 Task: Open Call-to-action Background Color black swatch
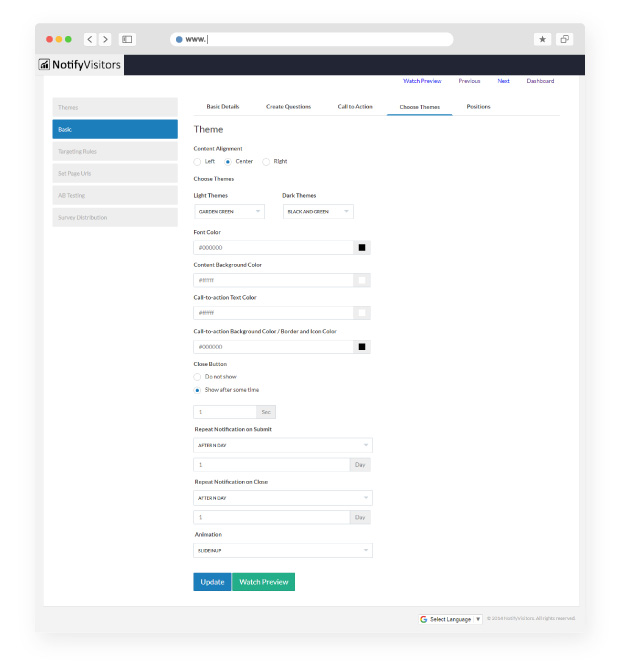click(362, 347)
